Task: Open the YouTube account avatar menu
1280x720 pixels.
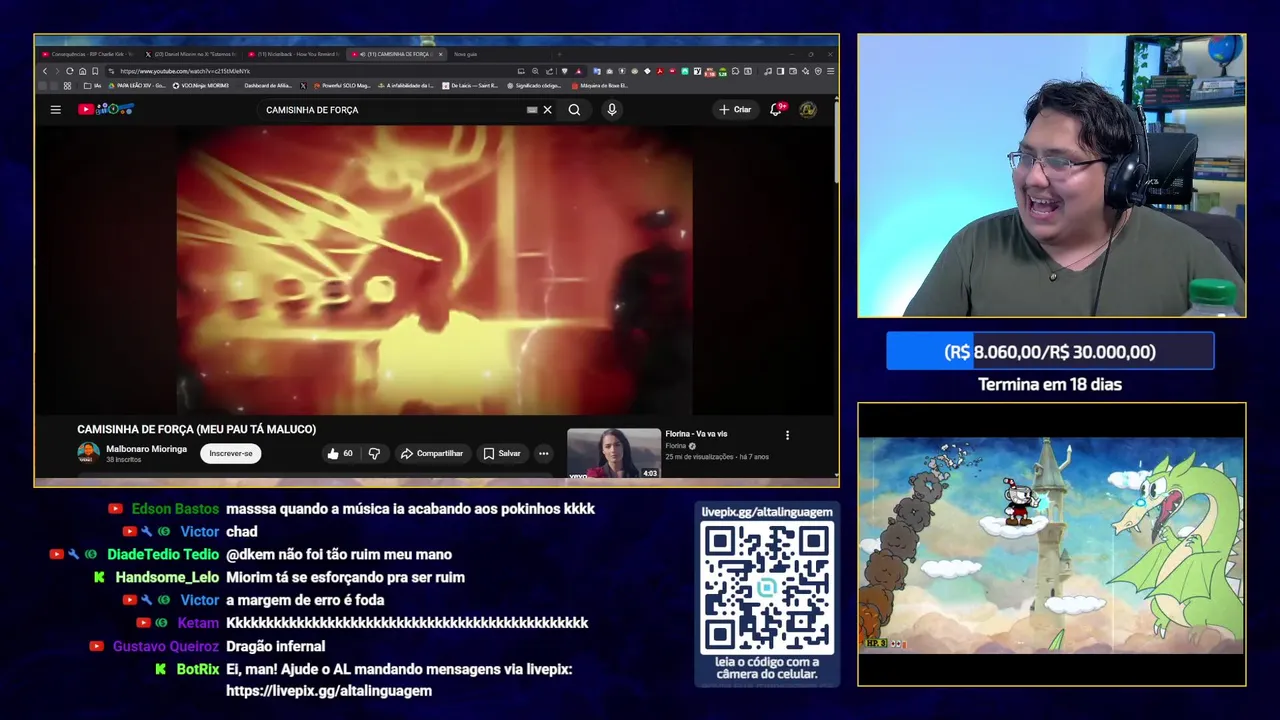Action: pos(807,110)
